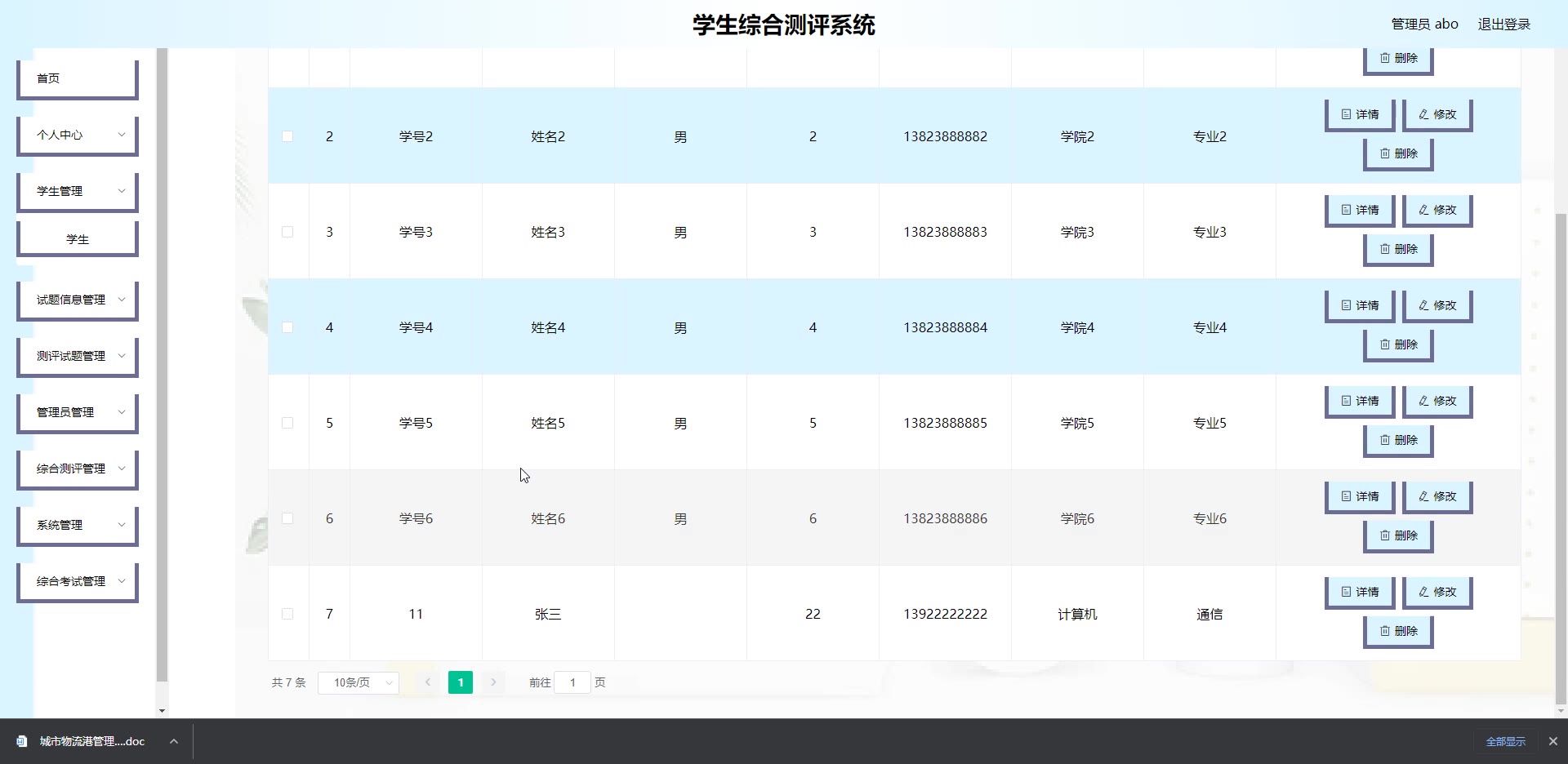Click the 学号3 cell

coord(416,232)
